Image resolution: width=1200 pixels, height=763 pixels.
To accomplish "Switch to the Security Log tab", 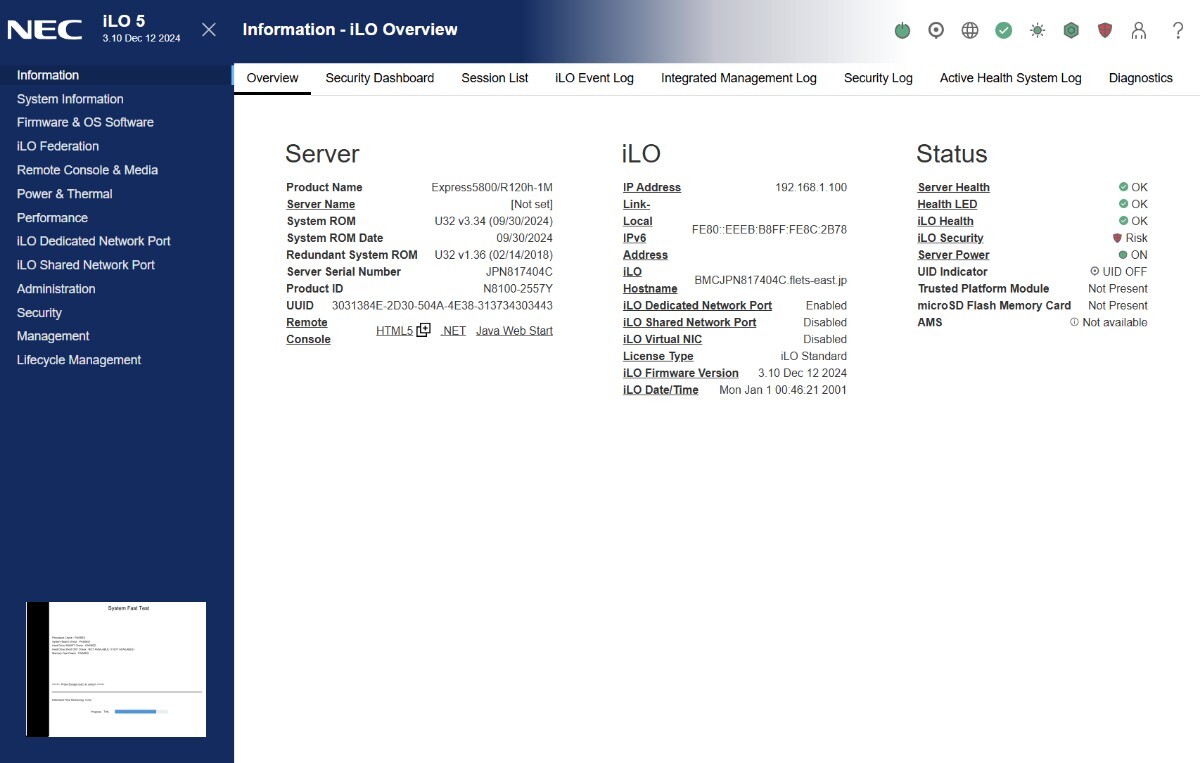I will 878,78.
